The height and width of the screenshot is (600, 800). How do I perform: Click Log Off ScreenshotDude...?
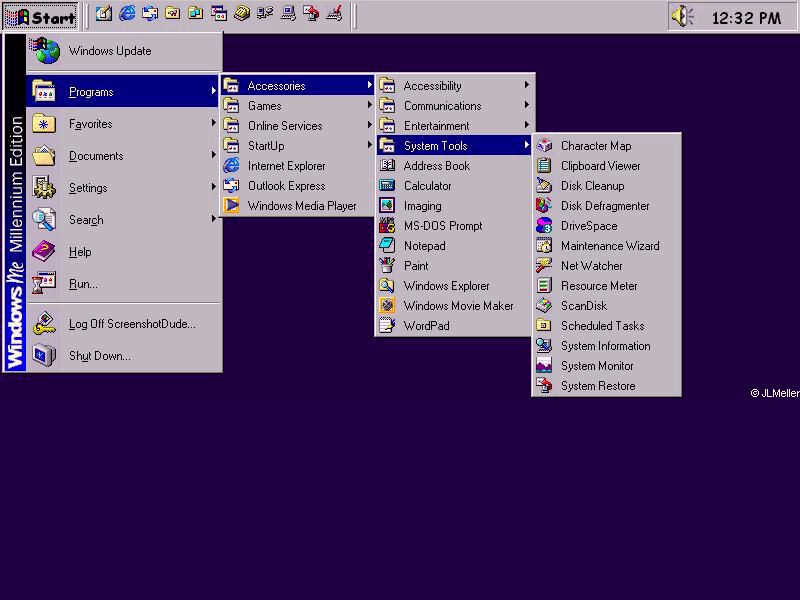click(x=124, y=324)
